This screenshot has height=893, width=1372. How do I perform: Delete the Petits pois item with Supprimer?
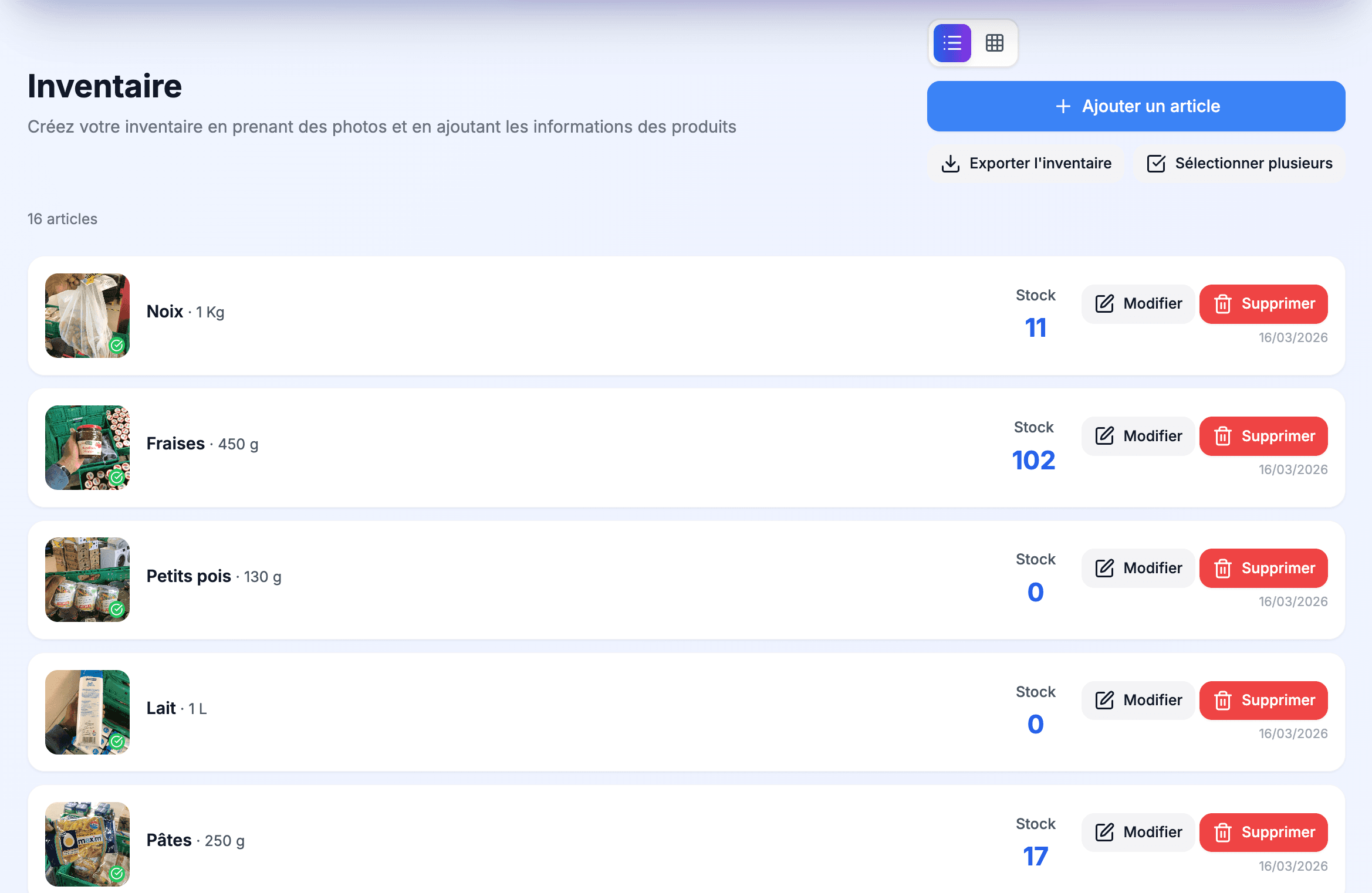coord(1263,568)
